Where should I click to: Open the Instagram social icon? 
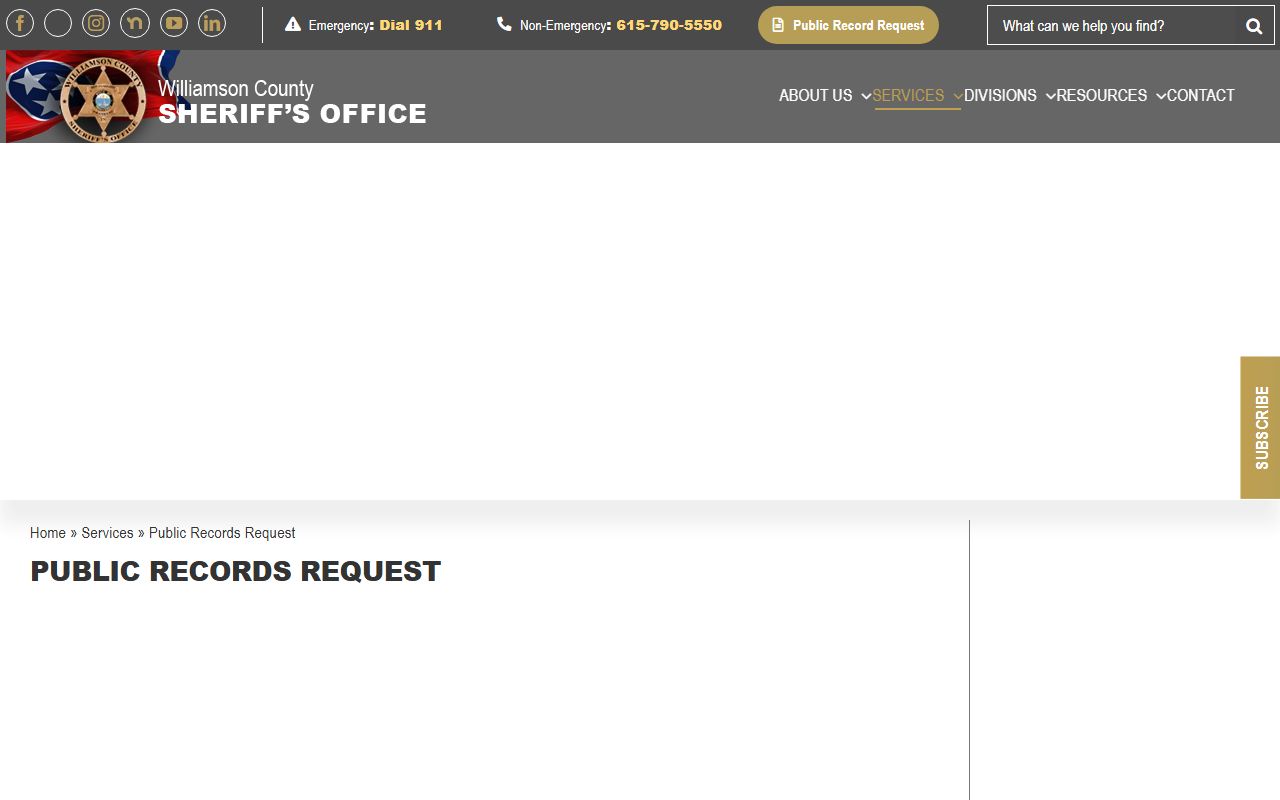coord(96,23)
